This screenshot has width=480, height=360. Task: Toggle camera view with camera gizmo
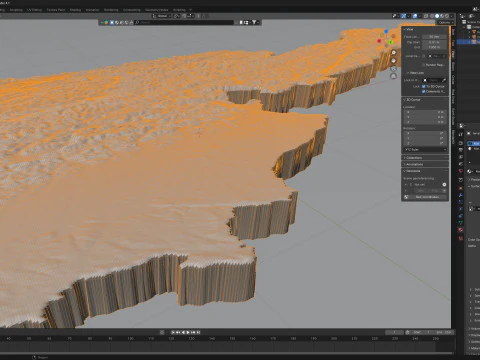pyautogui.click(x=394, y=69)
